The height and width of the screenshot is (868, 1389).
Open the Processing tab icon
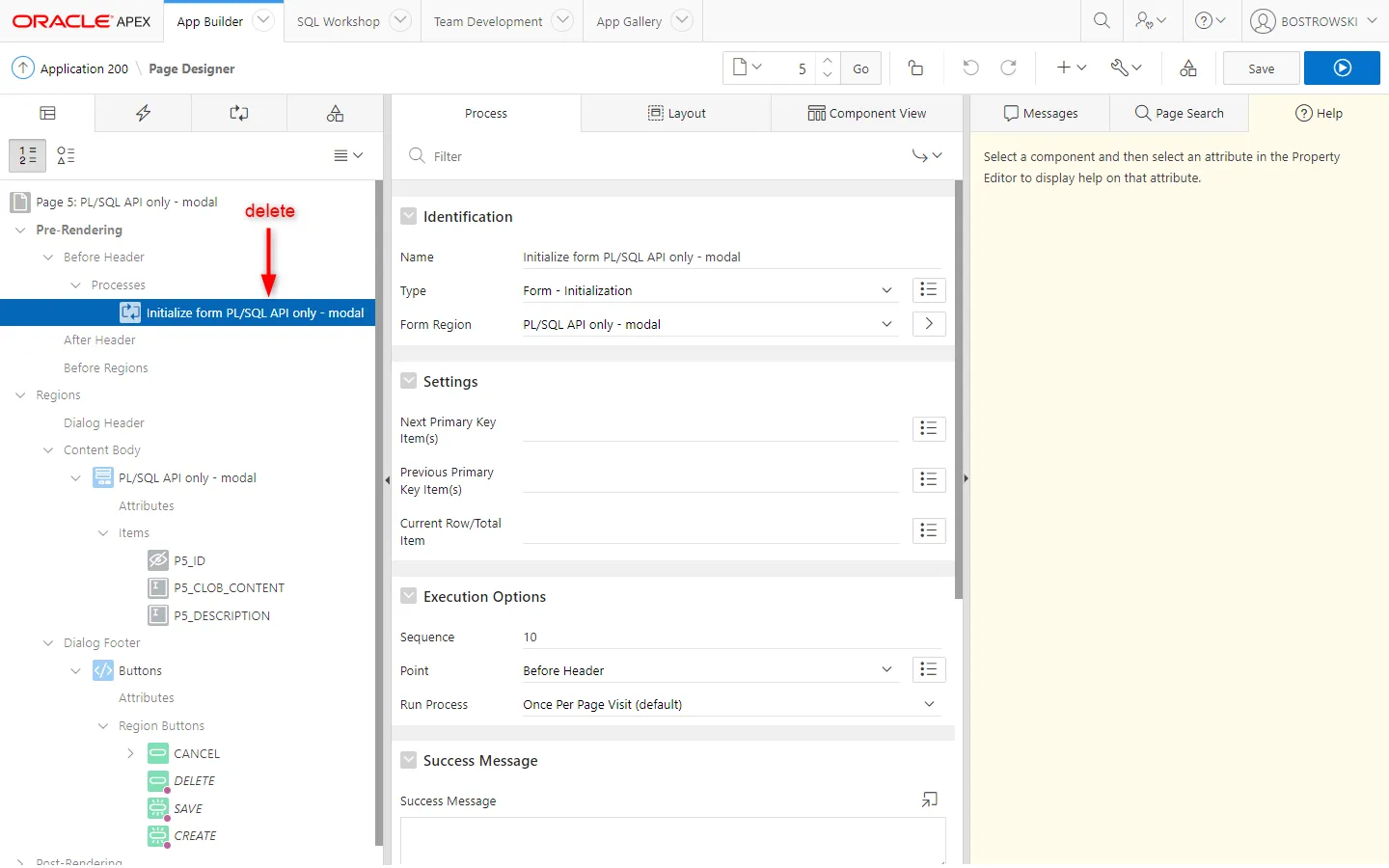238,114
